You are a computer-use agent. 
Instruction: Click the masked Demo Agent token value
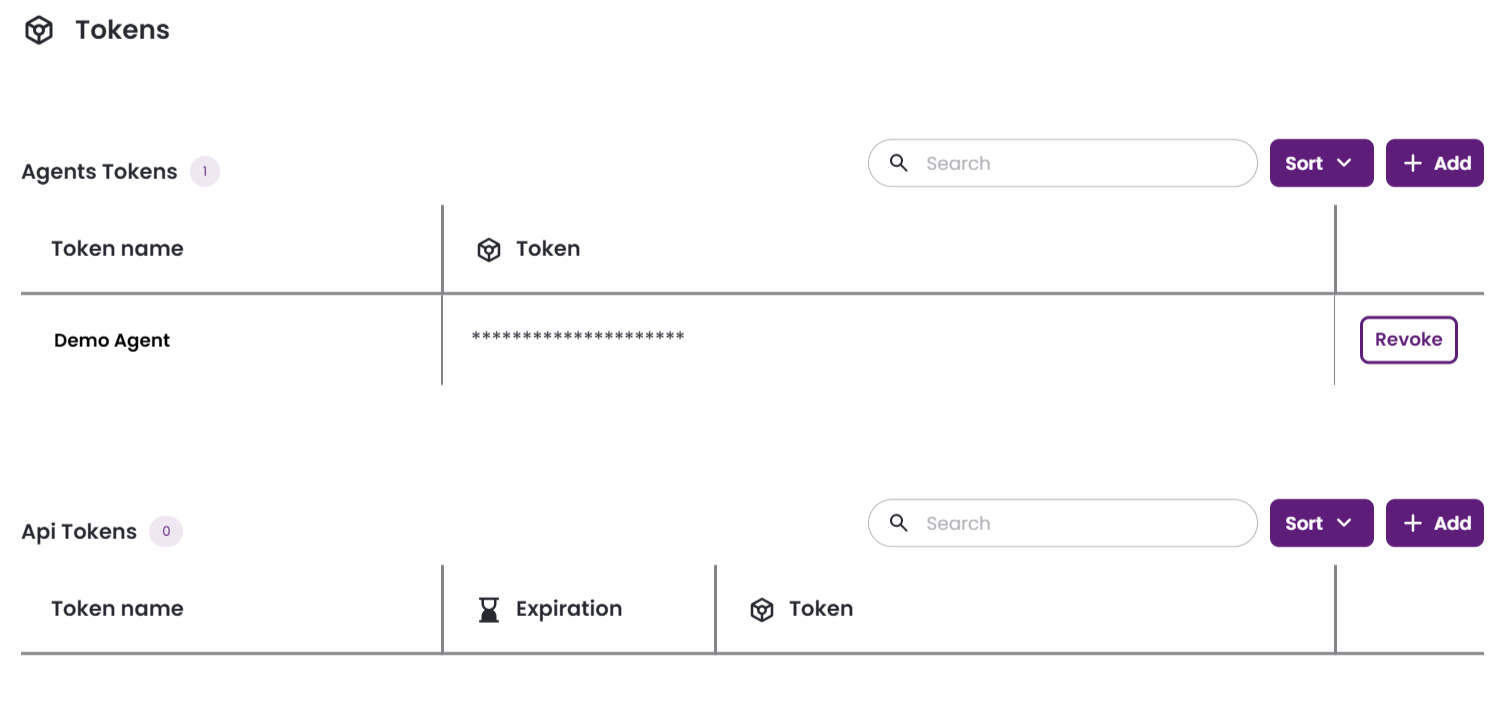578,337
